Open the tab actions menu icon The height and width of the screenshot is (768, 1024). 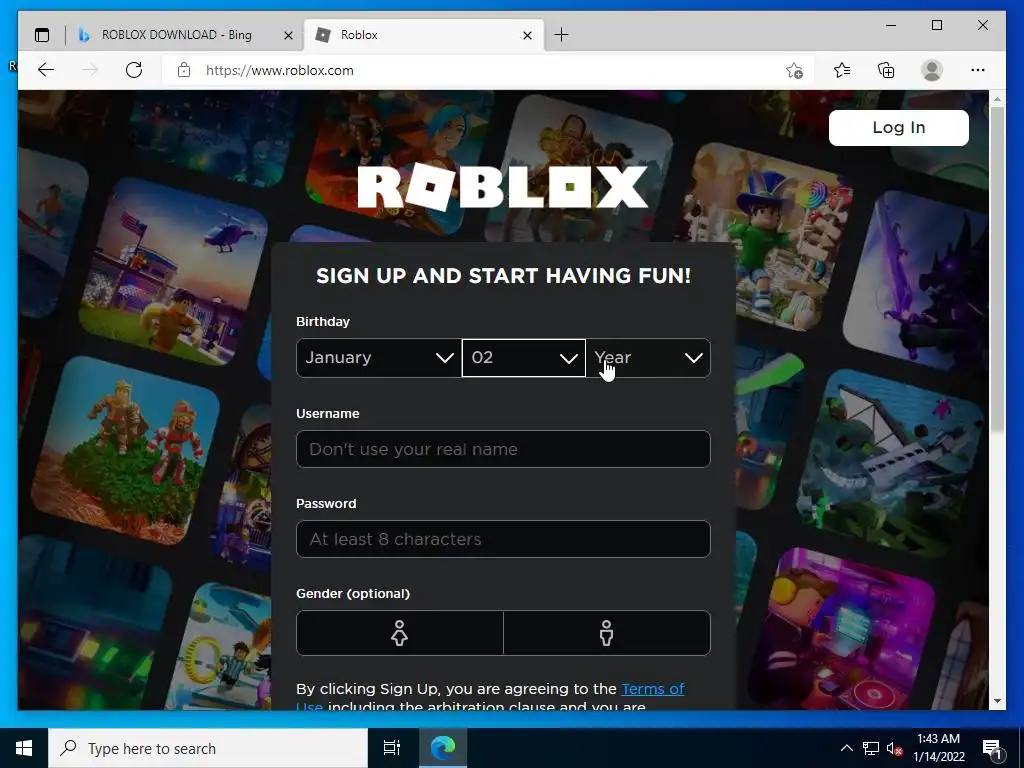pos(42,35)
